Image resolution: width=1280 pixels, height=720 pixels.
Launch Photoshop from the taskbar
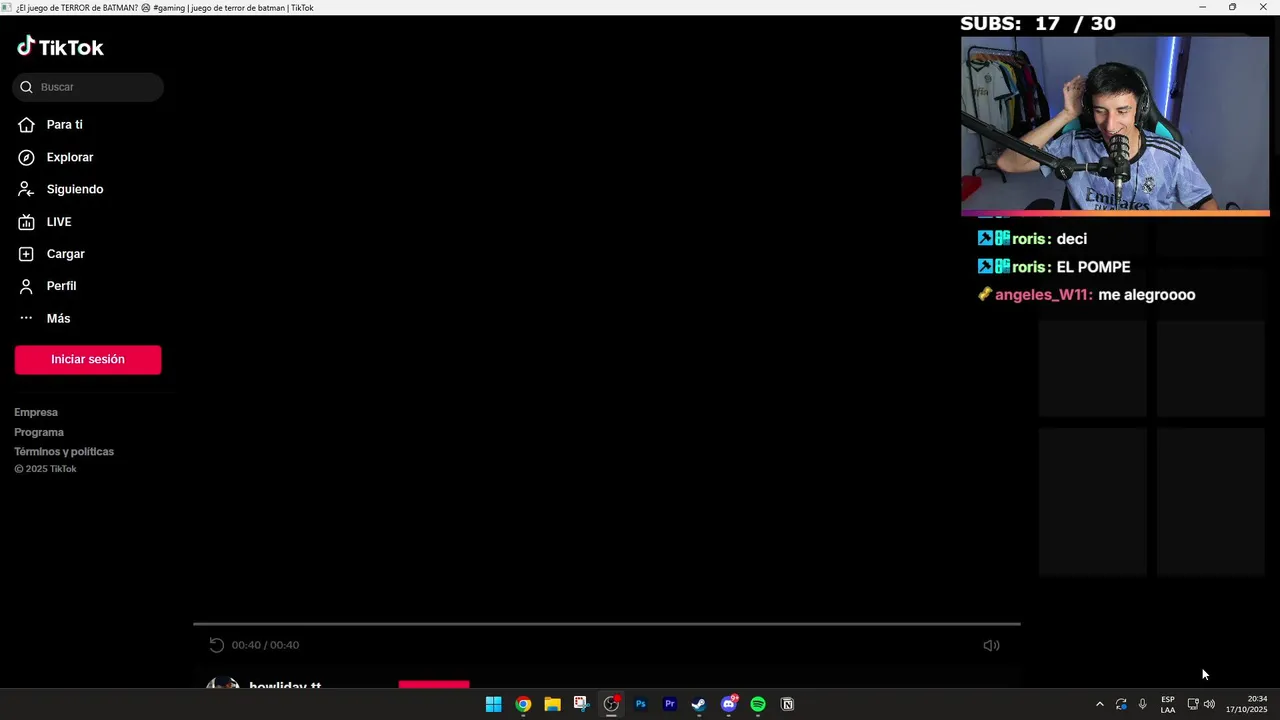click(640, 704)
